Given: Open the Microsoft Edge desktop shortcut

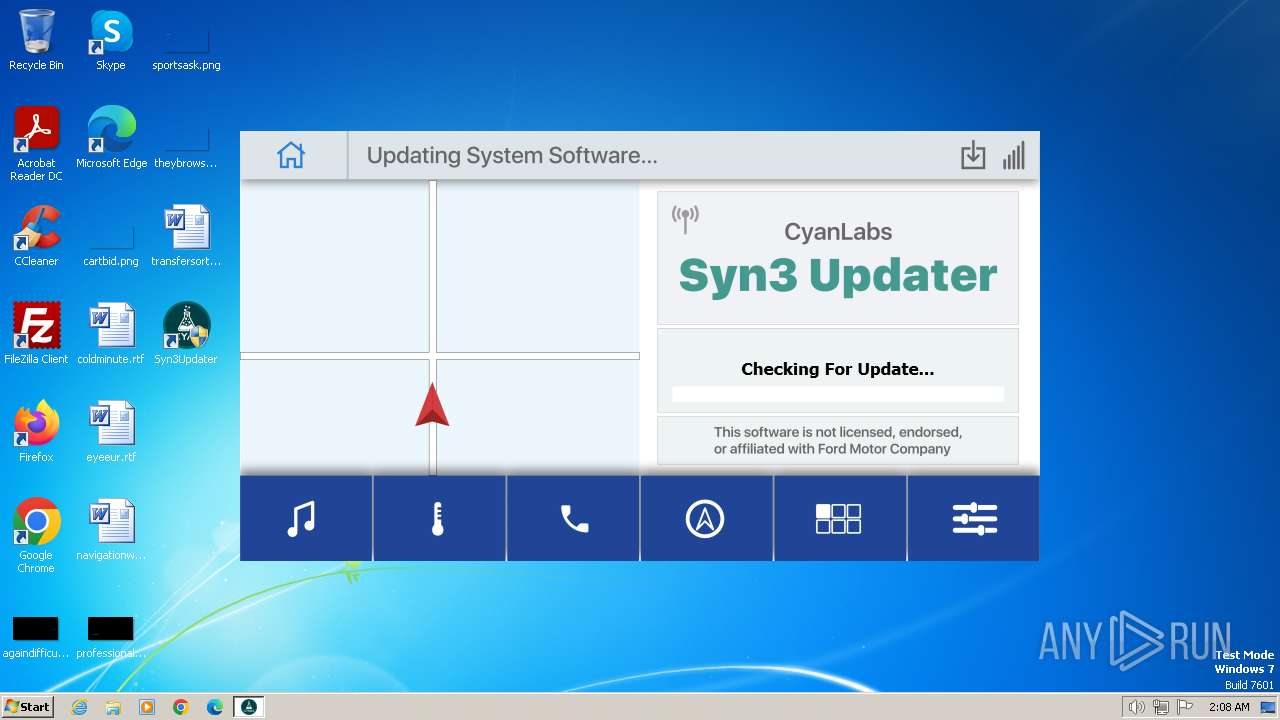Looking at the screenshot, I should click(x=111, y=138).
